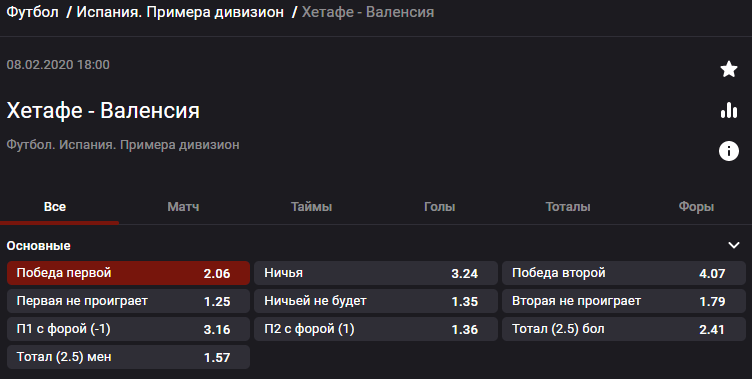Pick Тотал (2.5) бол at 2.41
The image size is (752, 379).
point(624,329)
